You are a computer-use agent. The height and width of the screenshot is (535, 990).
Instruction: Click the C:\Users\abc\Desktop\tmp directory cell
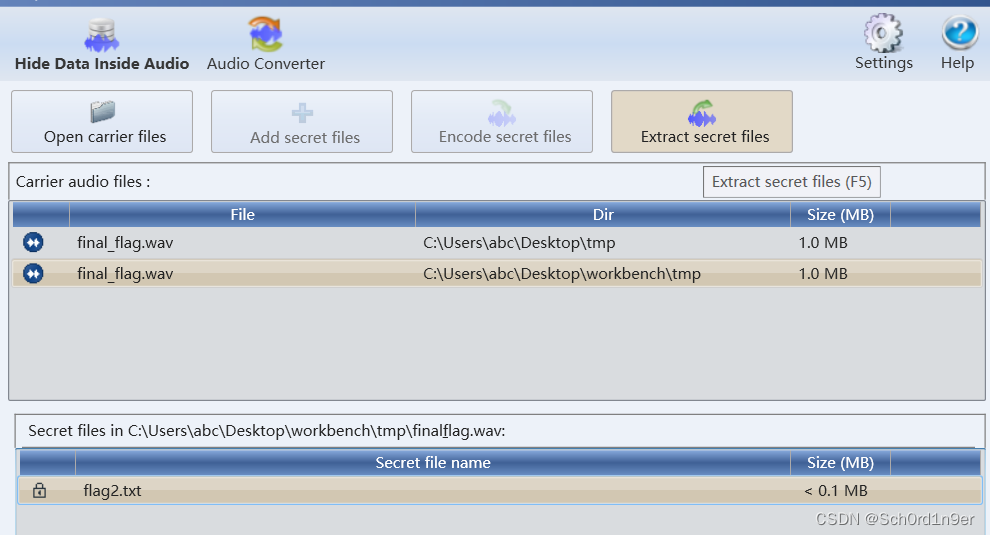(x=519, y=243)
